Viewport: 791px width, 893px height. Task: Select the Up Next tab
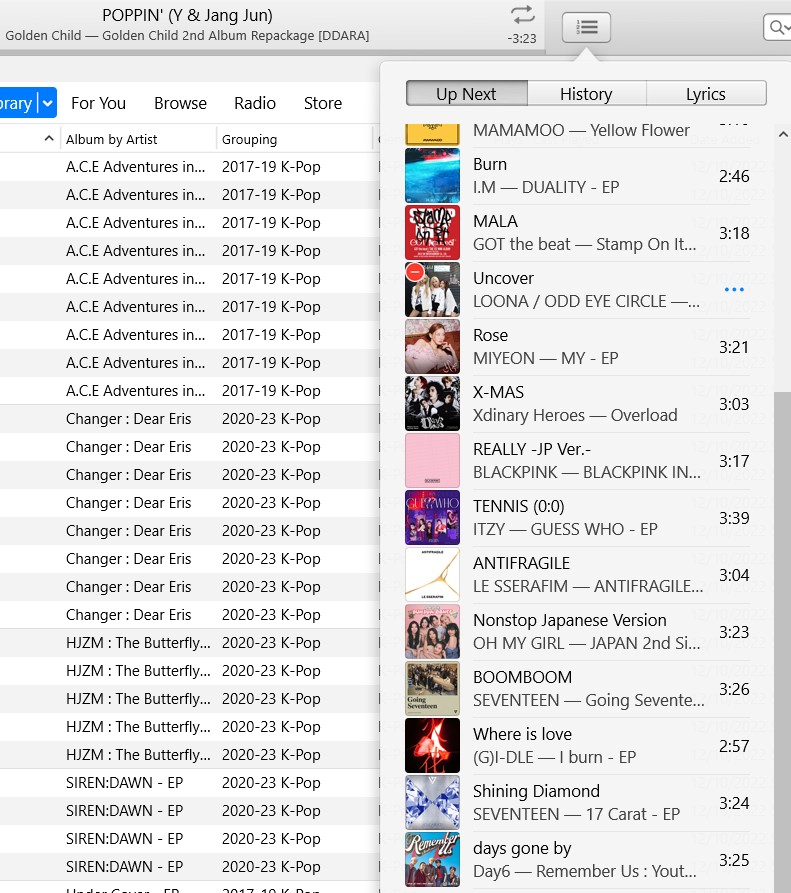(x=466, y=93)
